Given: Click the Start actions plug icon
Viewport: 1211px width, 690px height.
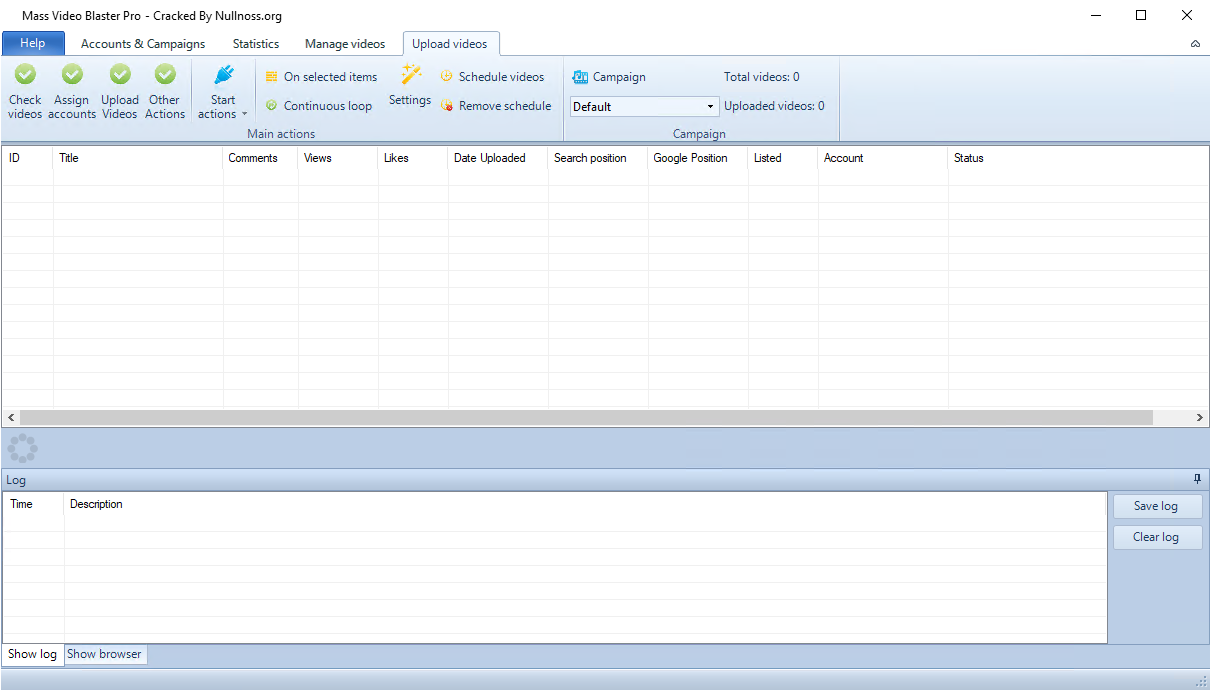Looking at the screenshot, I should [224, 75].
